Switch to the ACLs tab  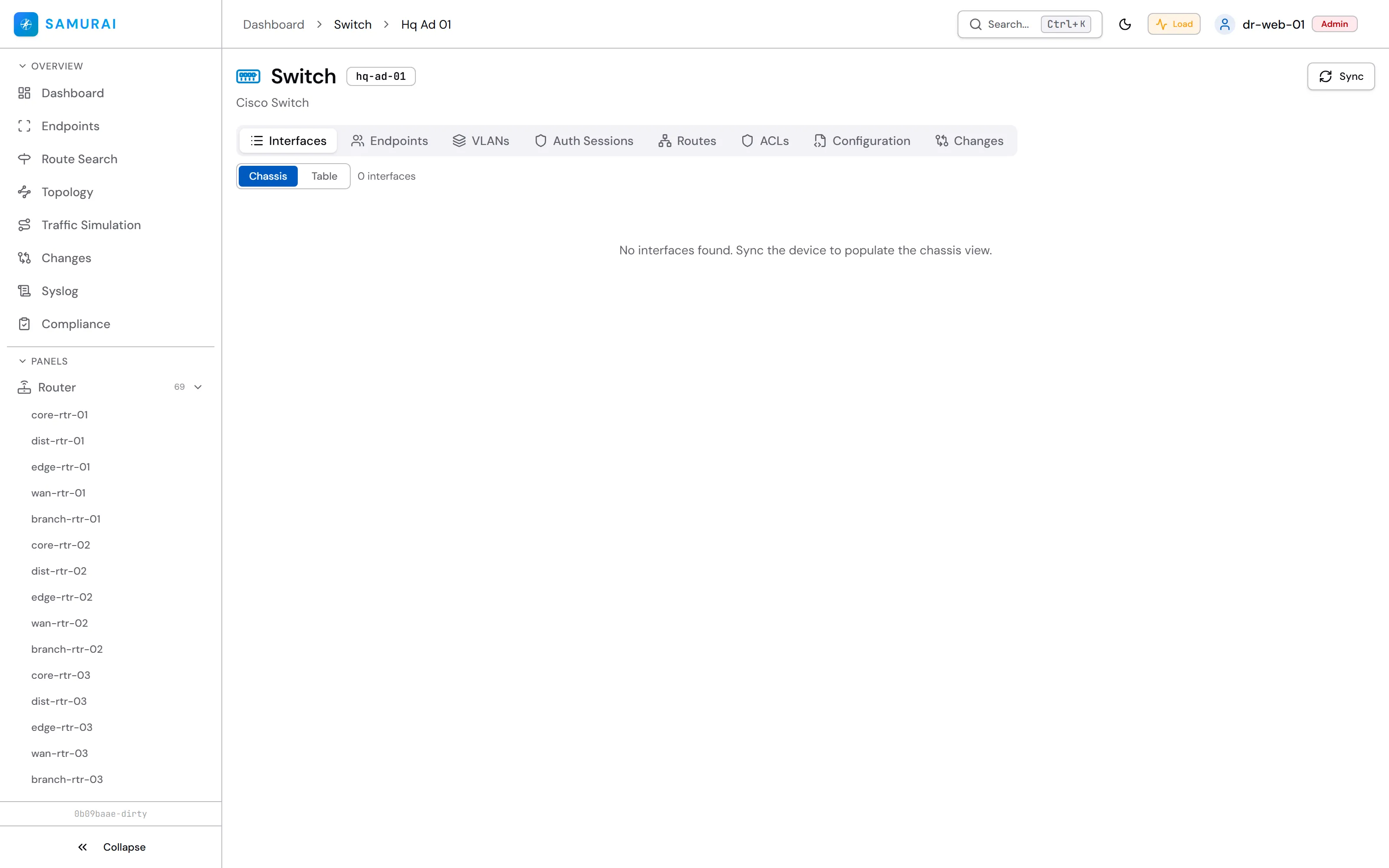pos(765,141)
